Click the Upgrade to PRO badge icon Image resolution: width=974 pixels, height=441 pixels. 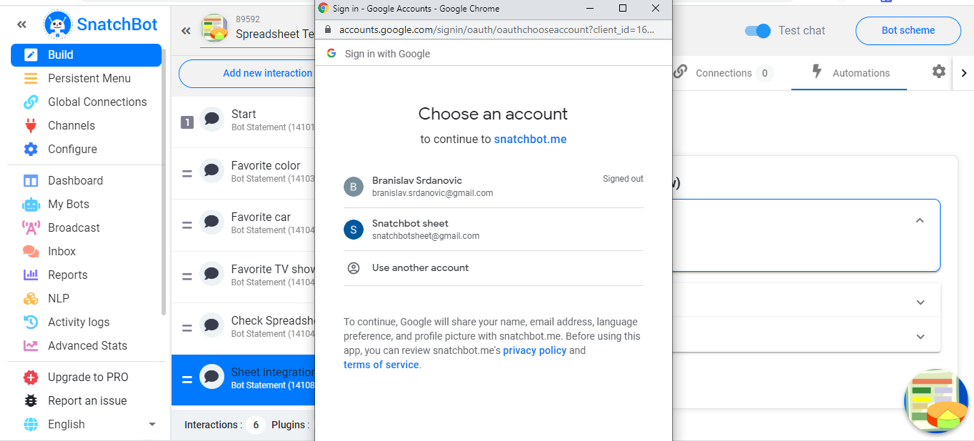pos(30,377)
